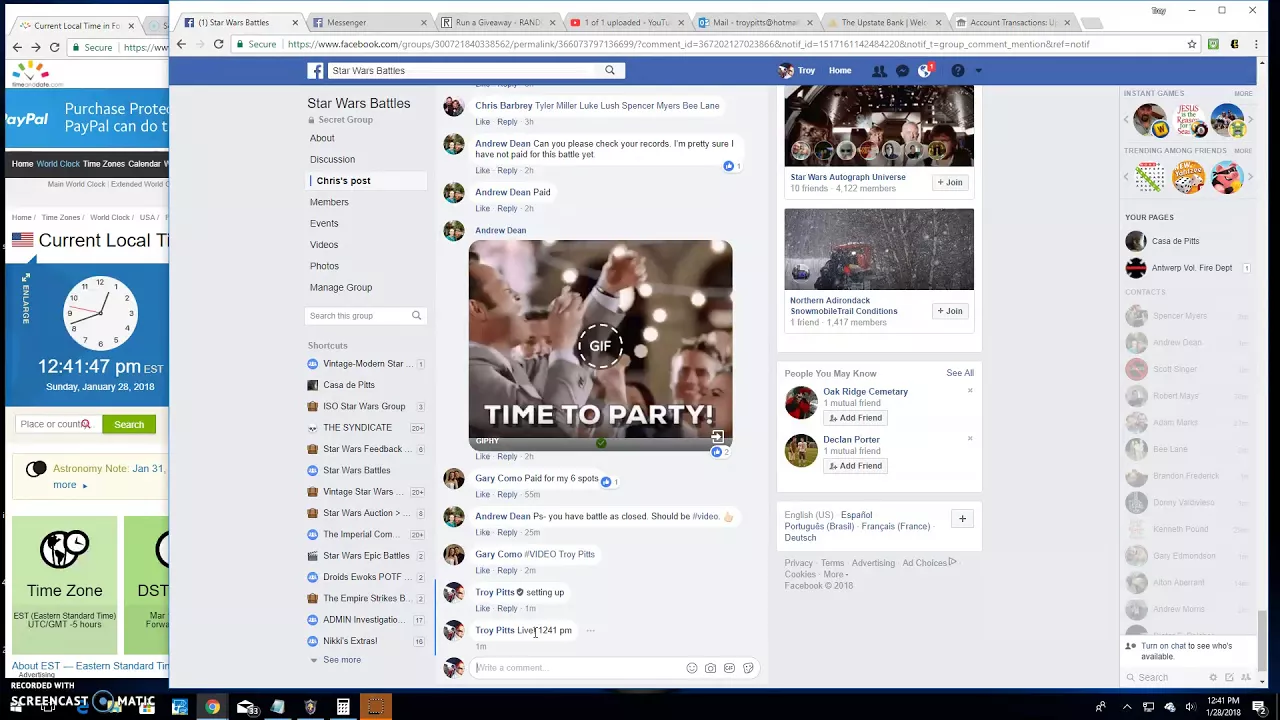
Task: Switch to The Upstate Bank tab
Action: 883,22
